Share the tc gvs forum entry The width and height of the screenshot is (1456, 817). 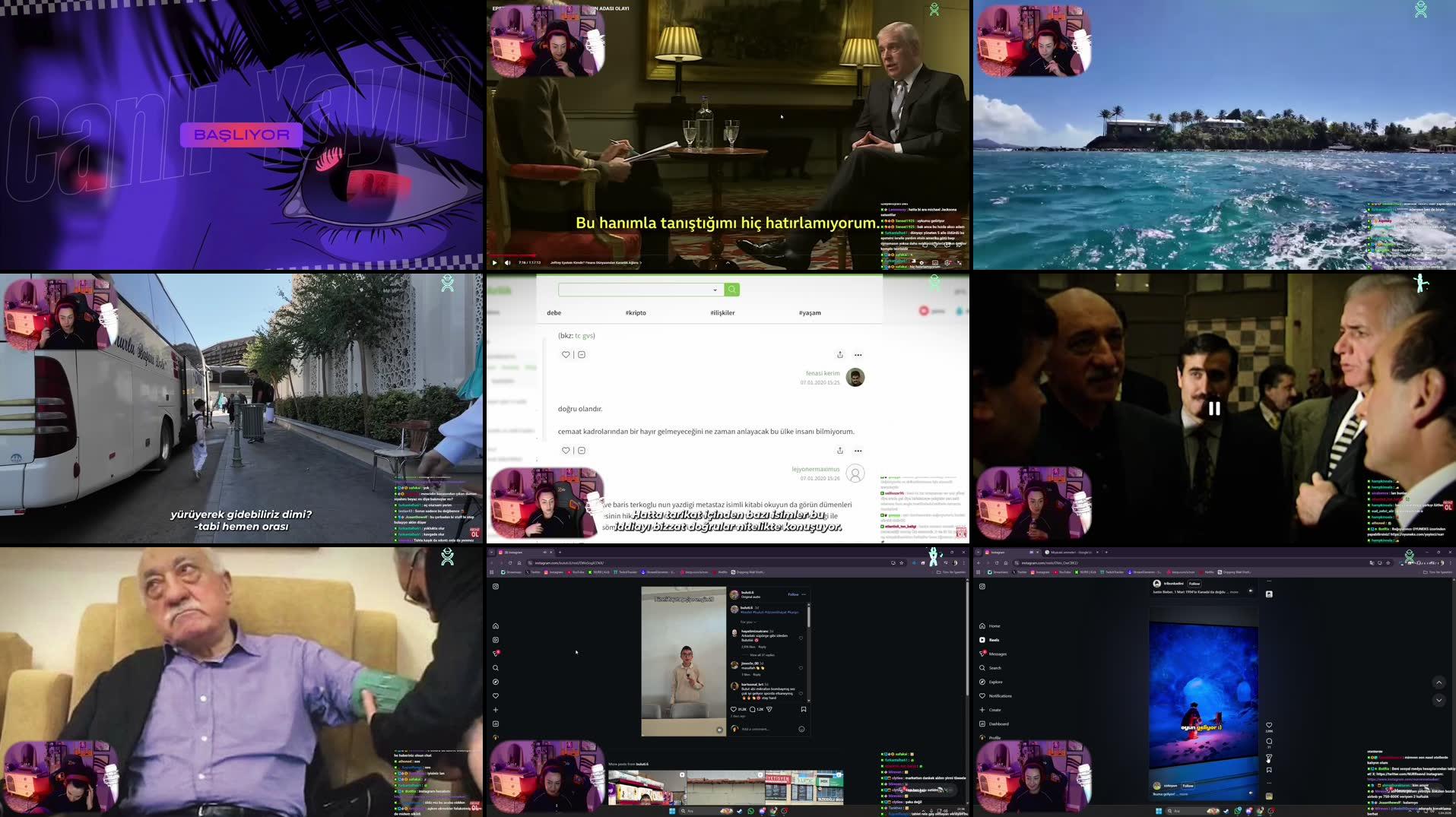[x=840, y=355]
